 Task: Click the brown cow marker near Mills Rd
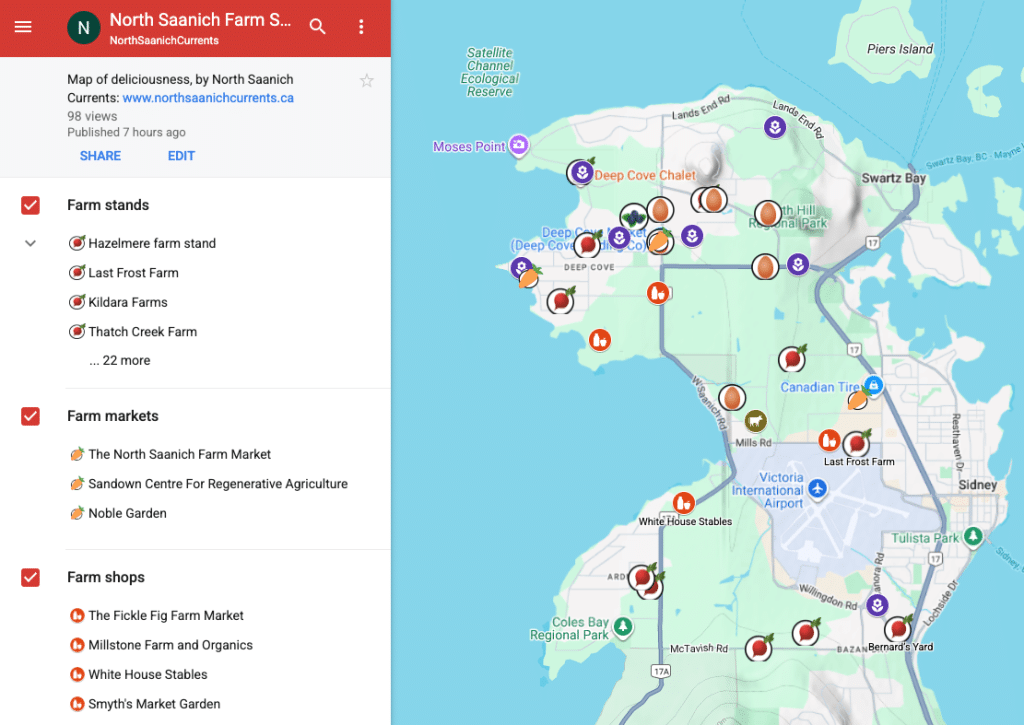click(x=755, y=421)
